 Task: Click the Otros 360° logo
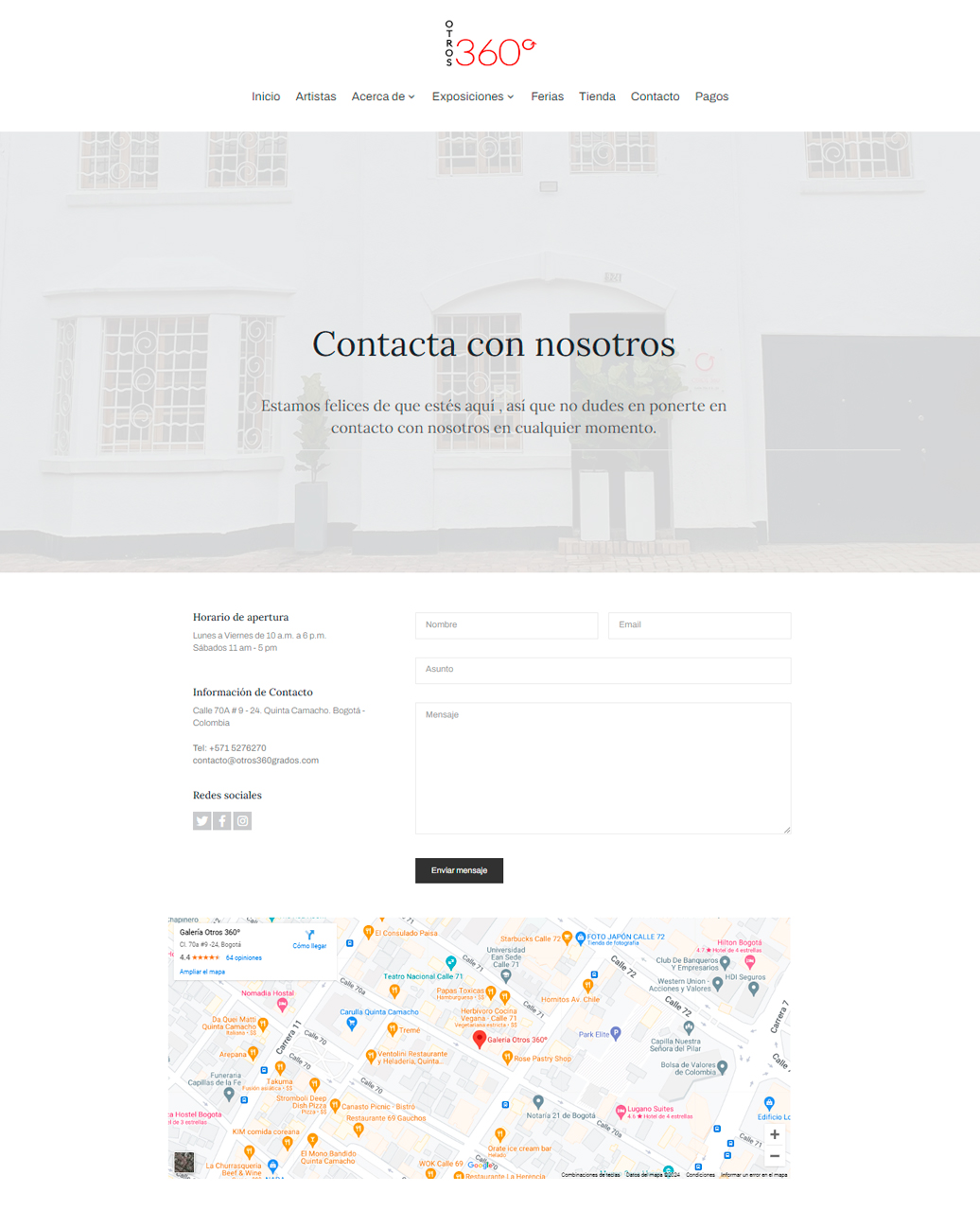490,44
